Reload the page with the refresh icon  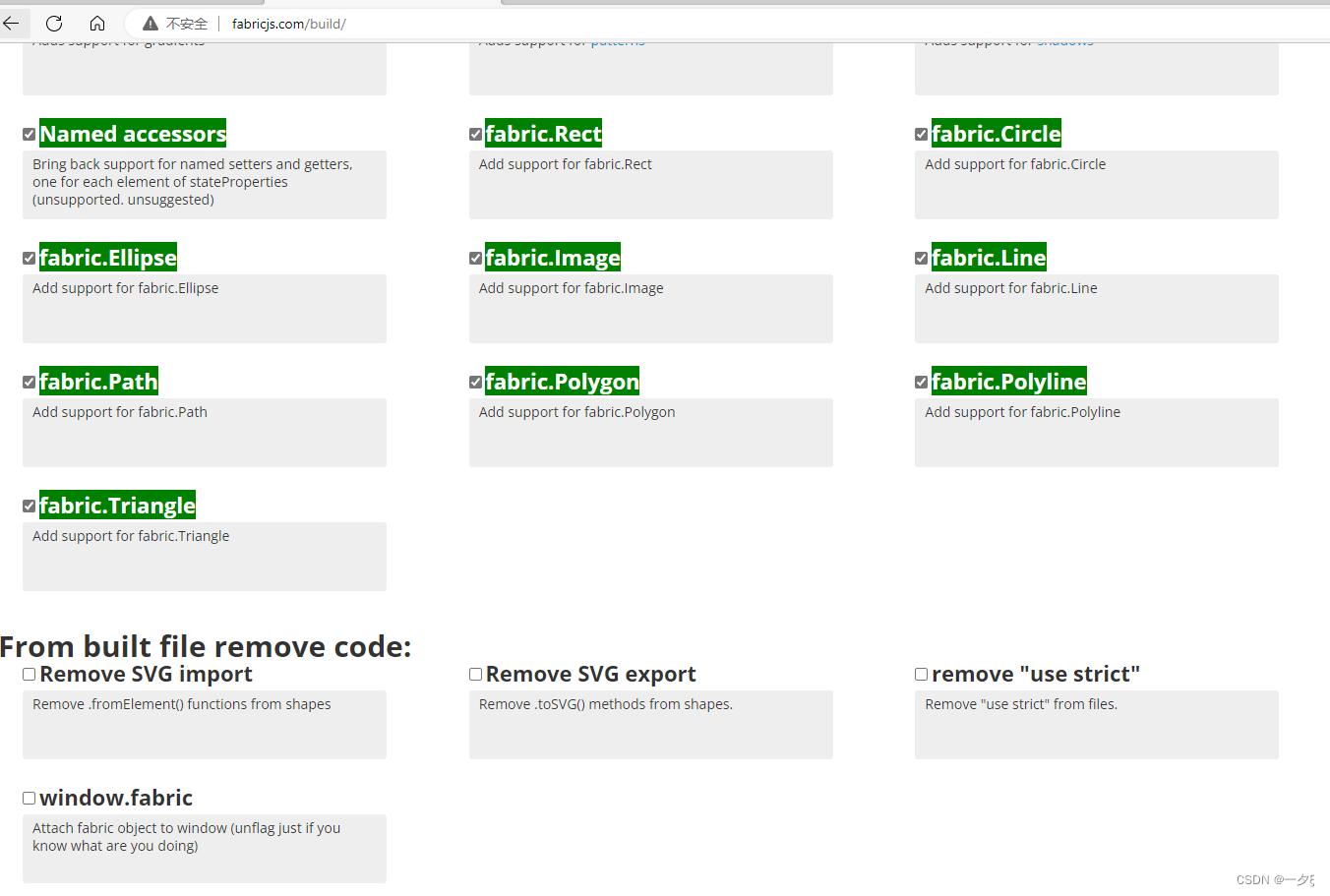54,23
